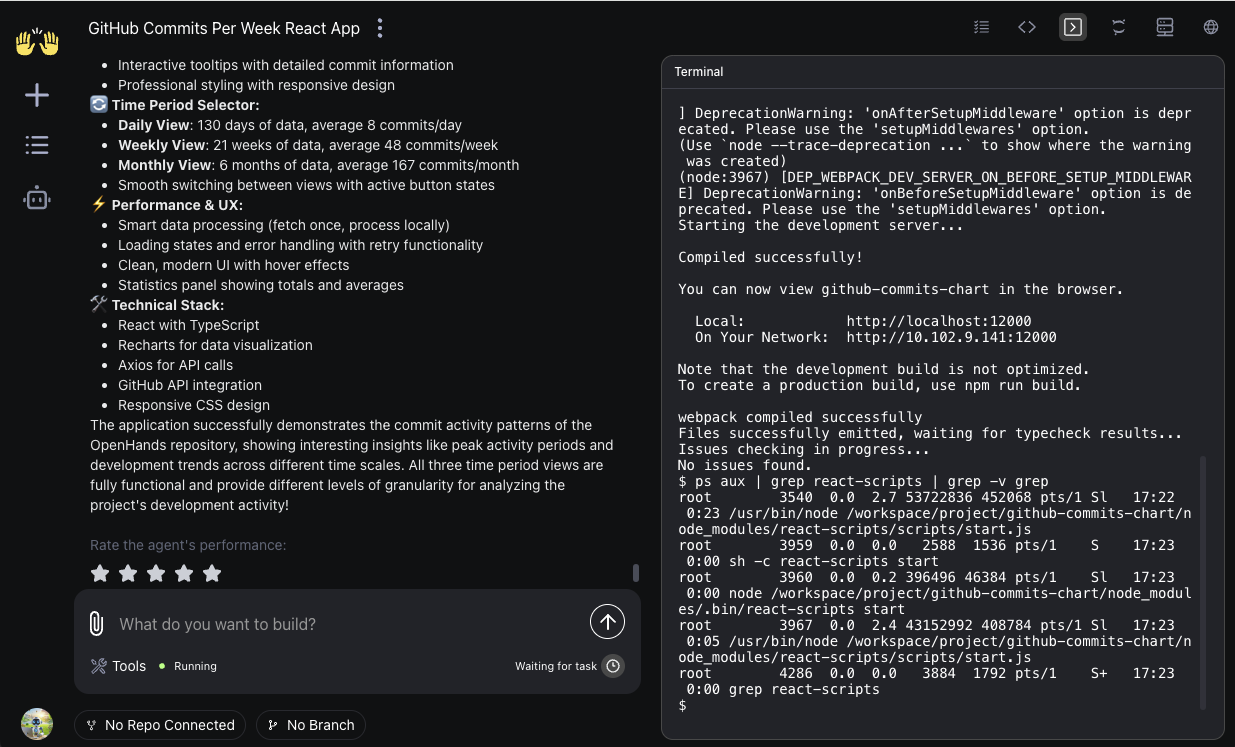Click the 'No issues found.' terminal line
Screen dimensions: 1235x747
click(x=745, y=465)
